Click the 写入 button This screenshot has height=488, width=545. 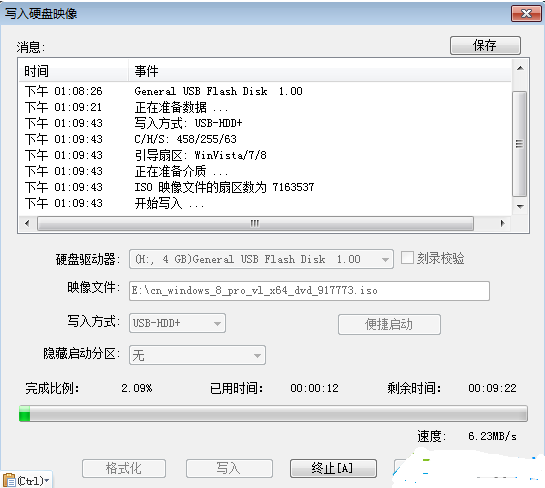(229, 468)
